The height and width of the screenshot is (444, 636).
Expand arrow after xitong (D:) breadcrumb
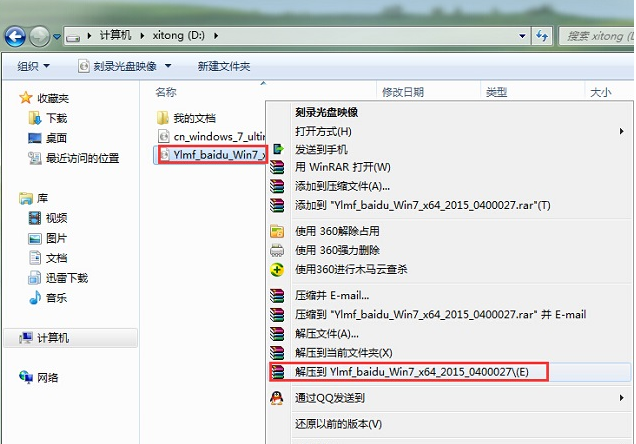click(x=216, y=36)
